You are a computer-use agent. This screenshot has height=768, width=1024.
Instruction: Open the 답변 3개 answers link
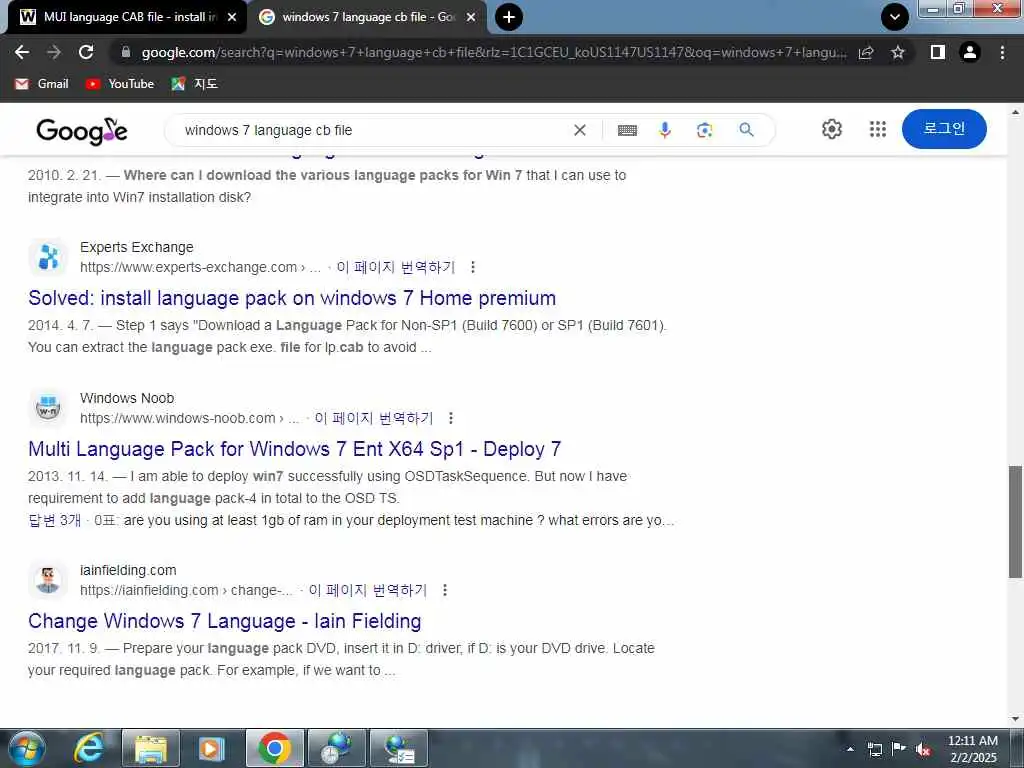pyautogui.click(x=54, y=520)
